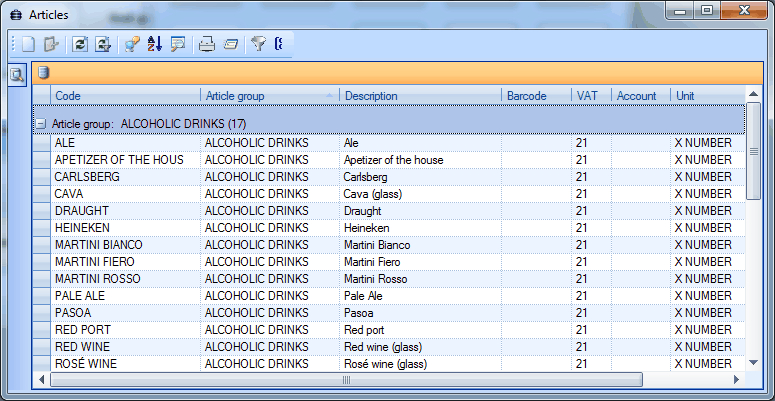Sort by the Article group column header
The height and width of the screenshot is (401, 775).
click(x=260, y=96)
